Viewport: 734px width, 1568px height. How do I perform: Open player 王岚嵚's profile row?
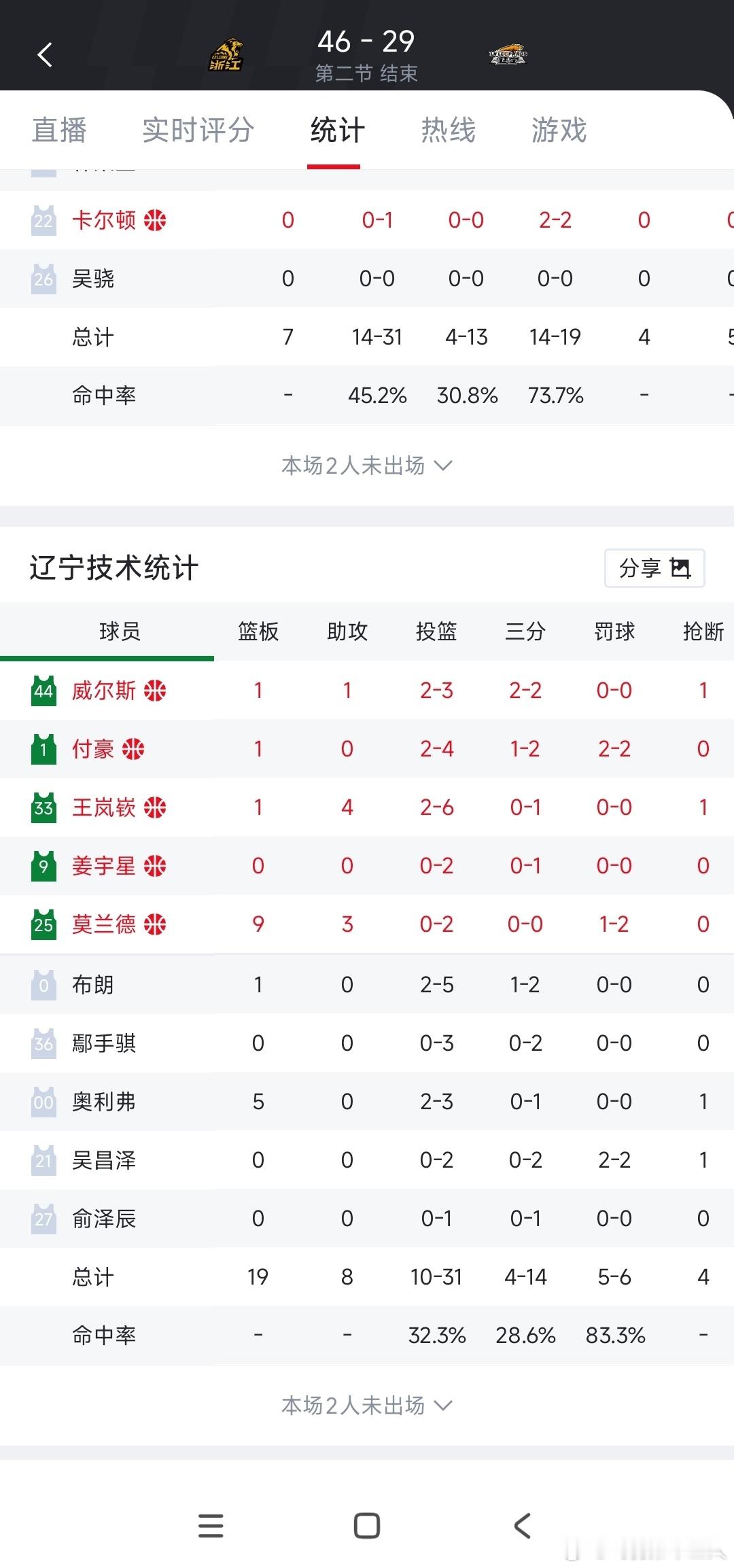[x=107, y=807]
